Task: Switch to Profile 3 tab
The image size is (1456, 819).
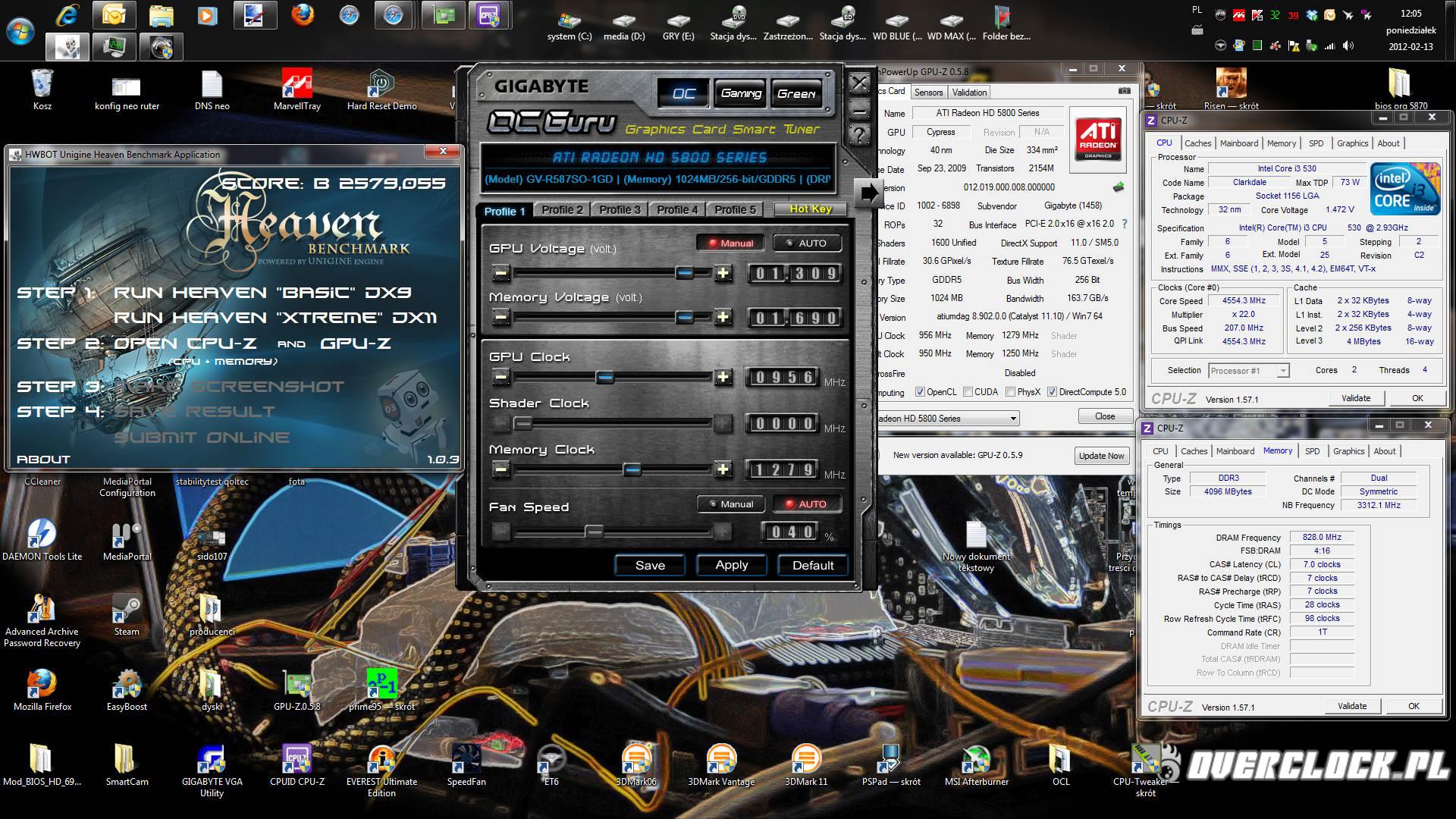Action: coord(620,209)
